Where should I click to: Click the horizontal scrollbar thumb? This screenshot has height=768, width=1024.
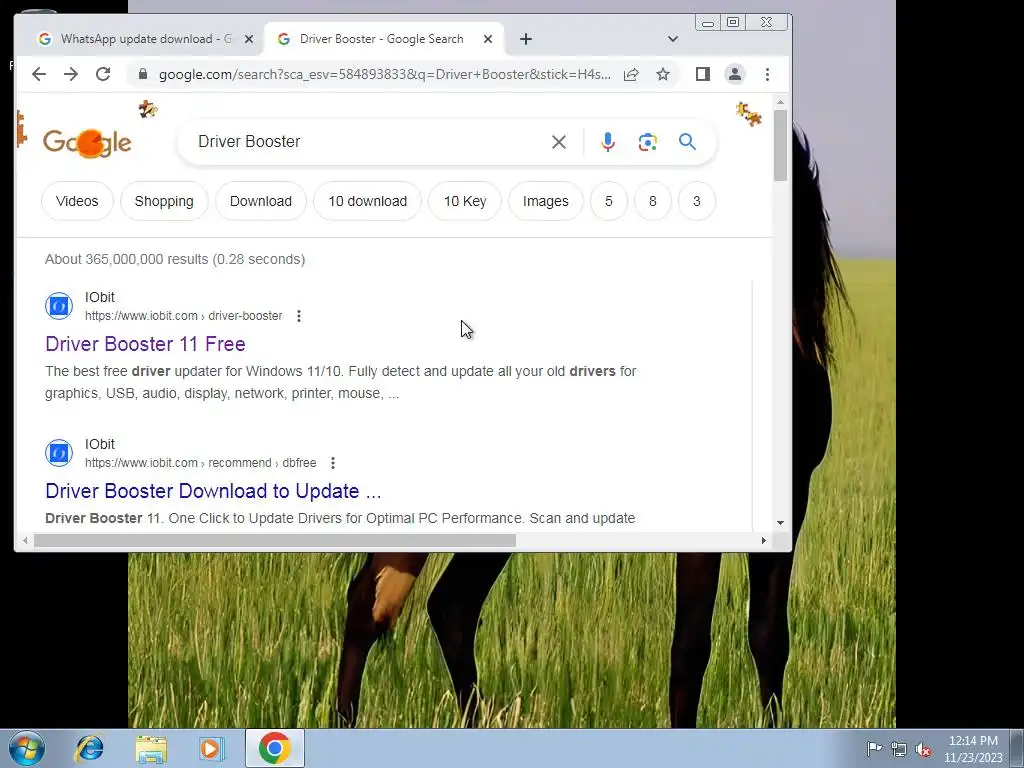click(x=275, y=541)
